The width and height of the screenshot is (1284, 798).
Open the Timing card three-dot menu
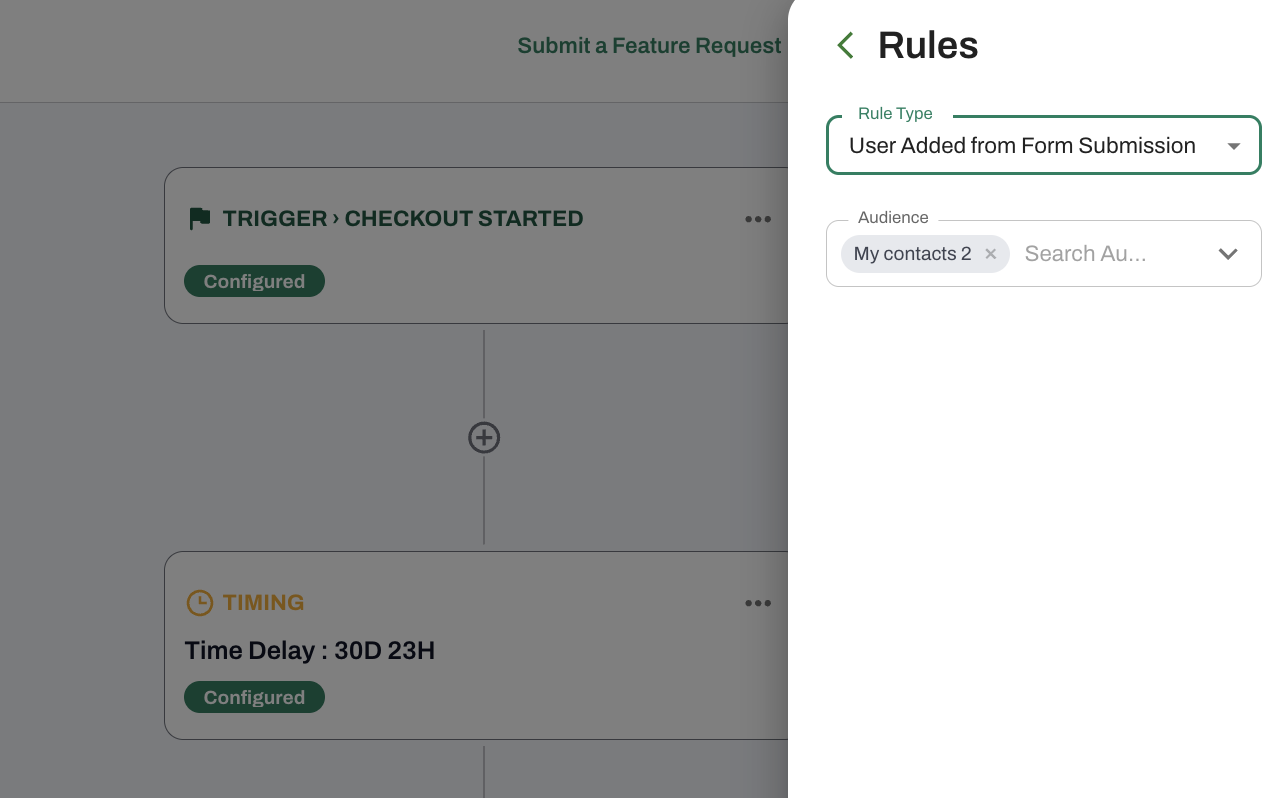click(758, 603)
